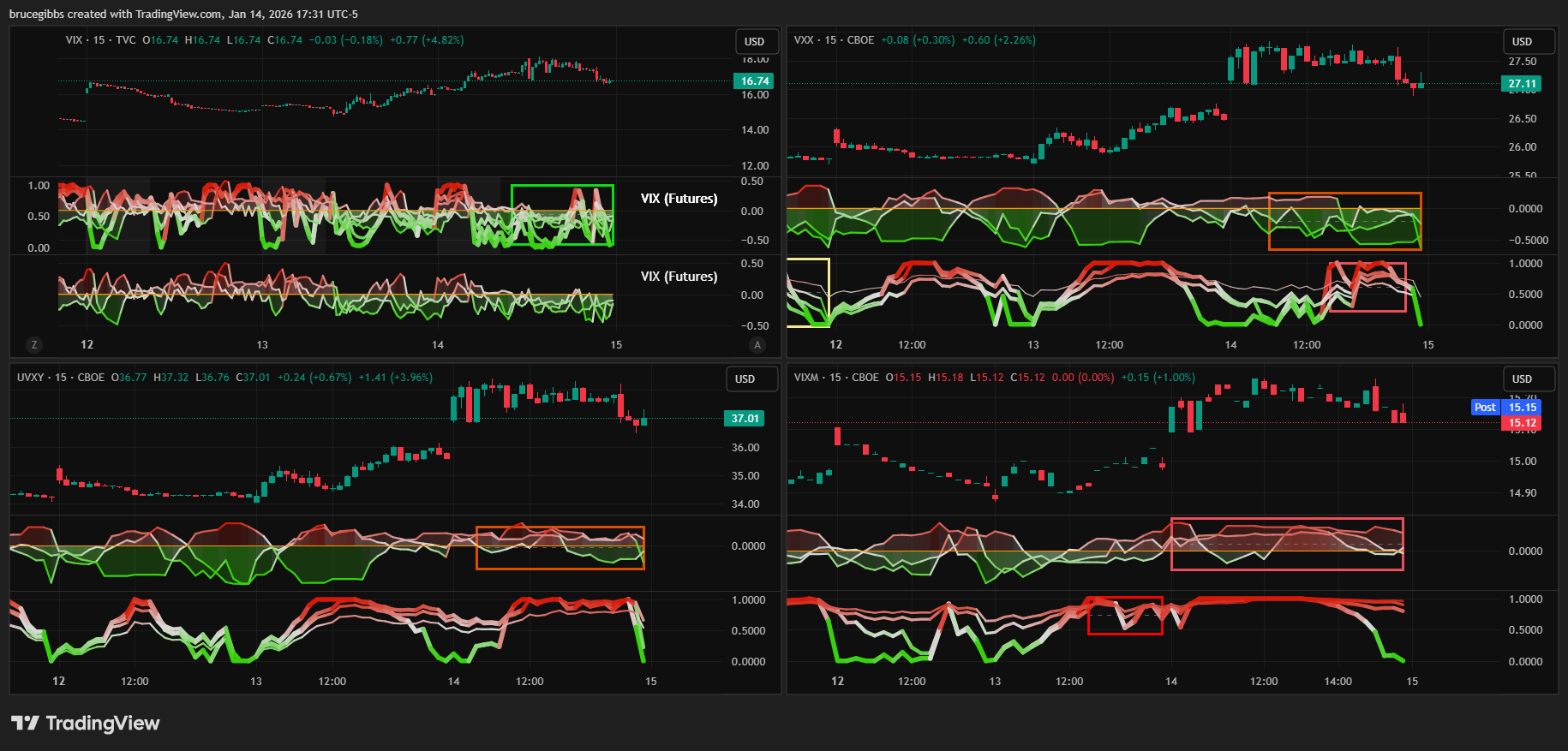Viewport: 1568px width, 751px height.
Task: Select the upper VIX (Futures) indicator label
Action: click(x=679, y=199)
